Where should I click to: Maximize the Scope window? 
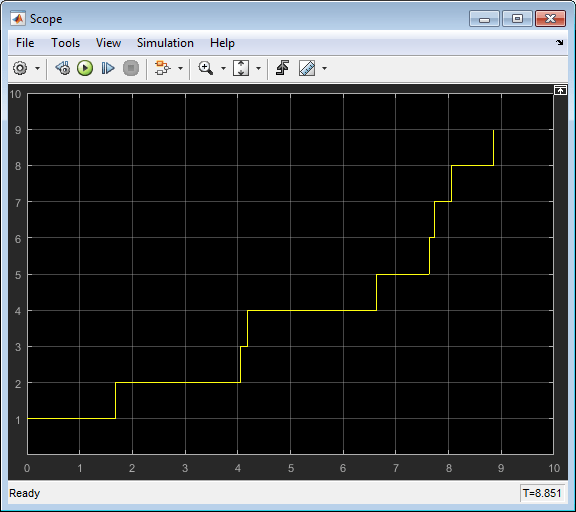(517, 19)
